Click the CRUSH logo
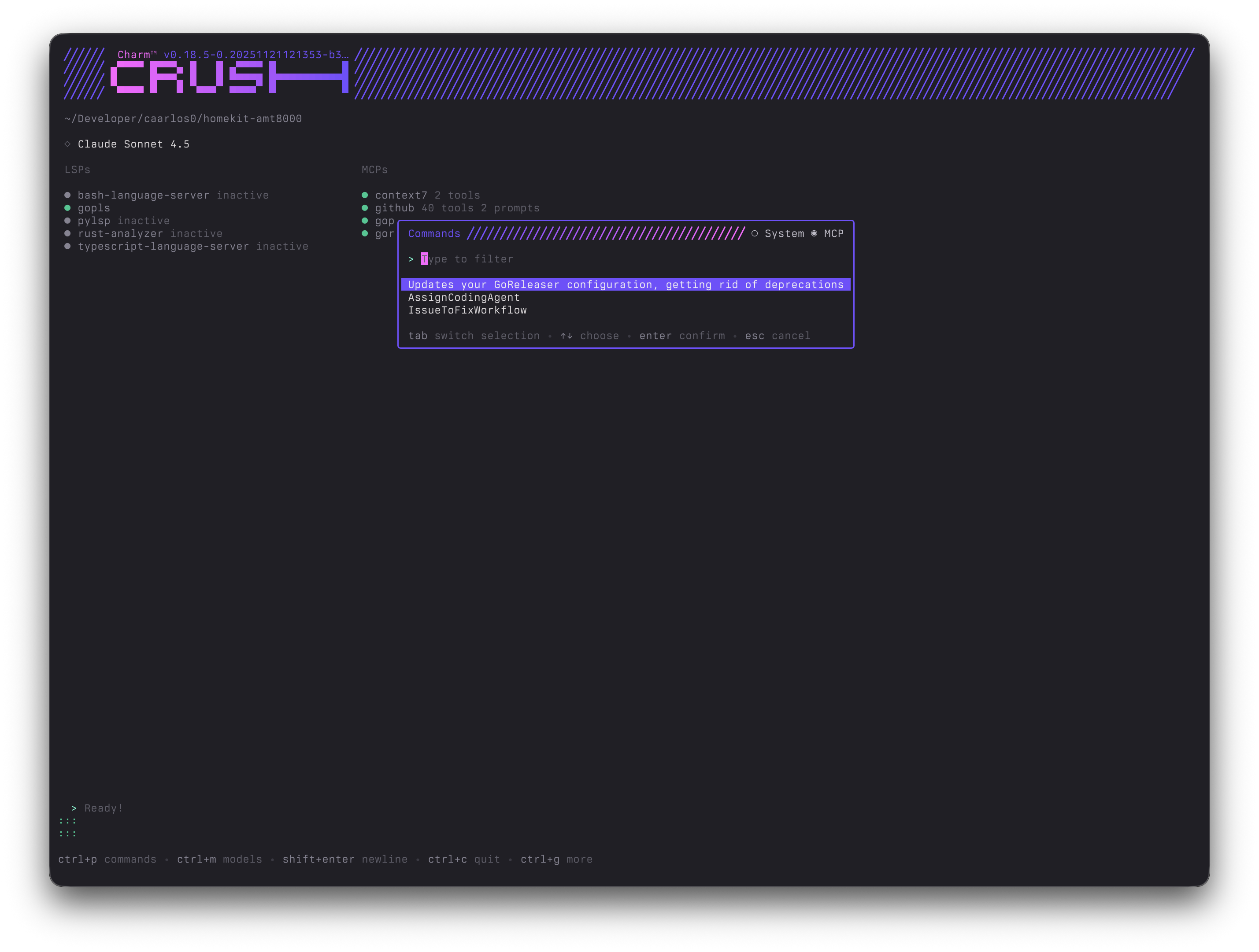This screenshot has height=952, width=1259. (x=229, y=77)
